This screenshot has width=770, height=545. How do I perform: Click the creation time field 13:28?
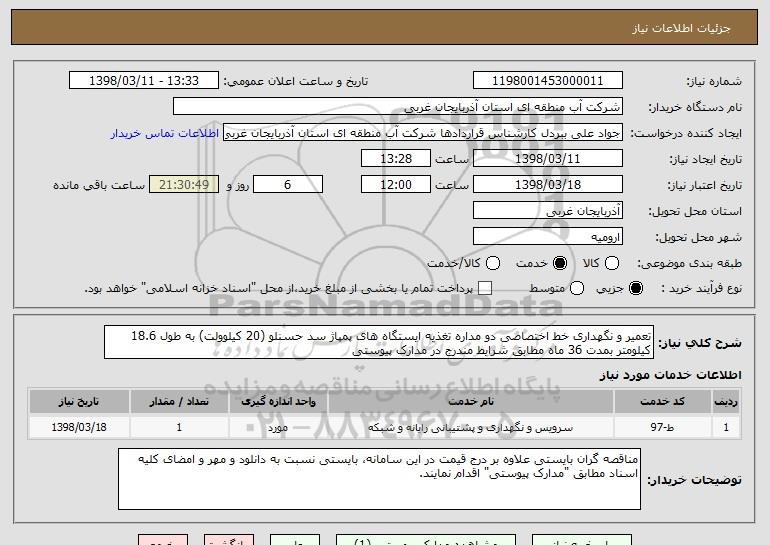pyautogui.click(x=396, y=159)
